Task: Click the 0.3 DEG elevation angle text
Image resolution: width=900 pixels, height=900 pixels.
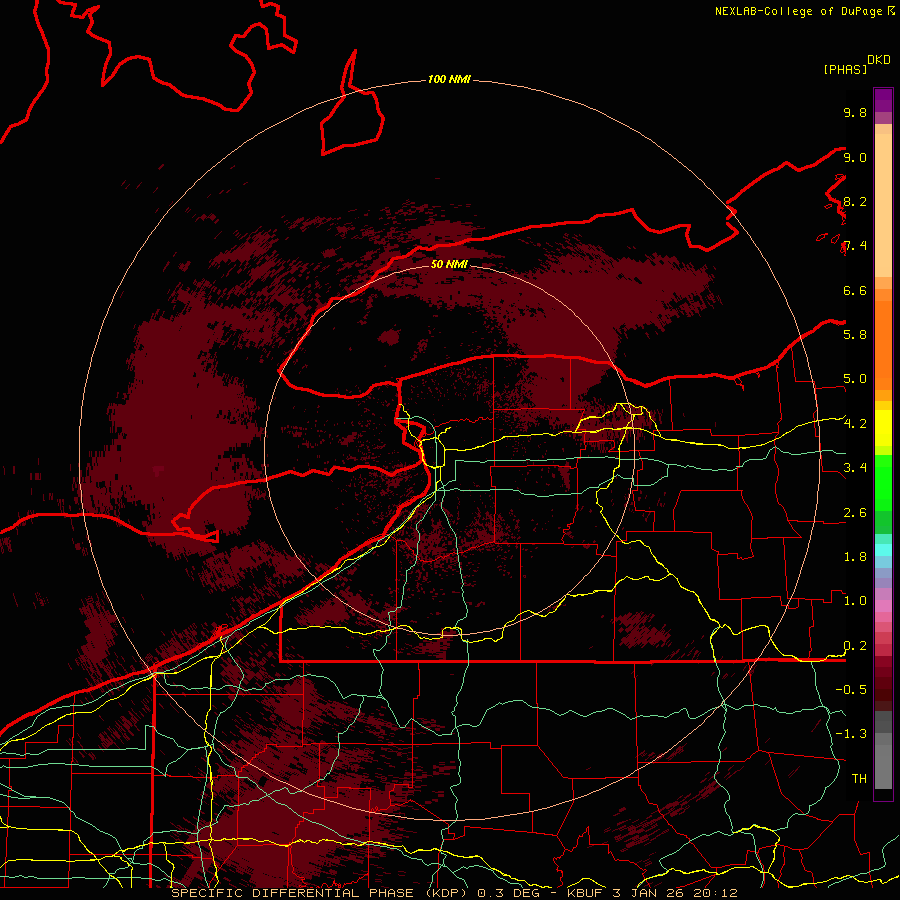Action: click(x=510, y=893)
